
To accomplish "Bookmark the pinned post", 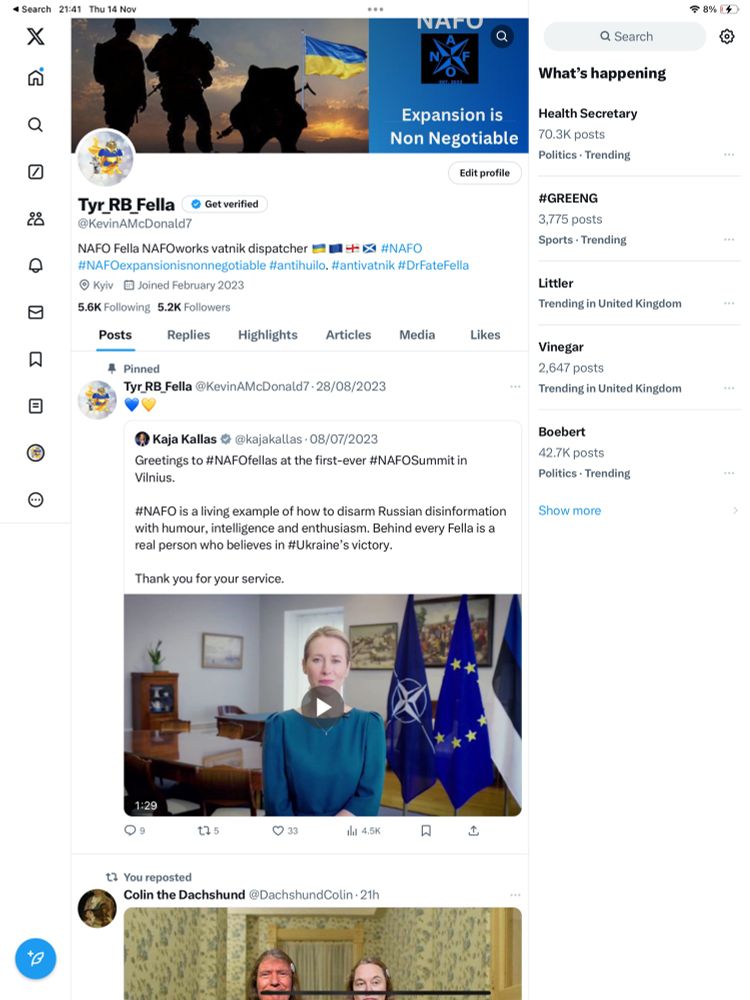I will point(426,830).
